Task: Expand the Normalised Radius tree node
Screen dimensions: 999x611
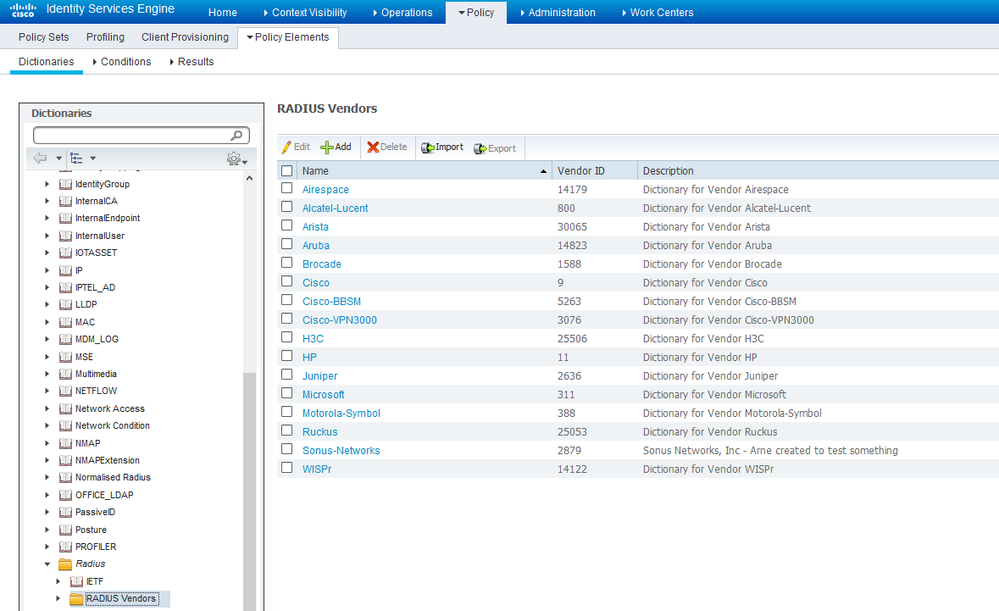Action: pyautogui.click(x=47, y=477)
